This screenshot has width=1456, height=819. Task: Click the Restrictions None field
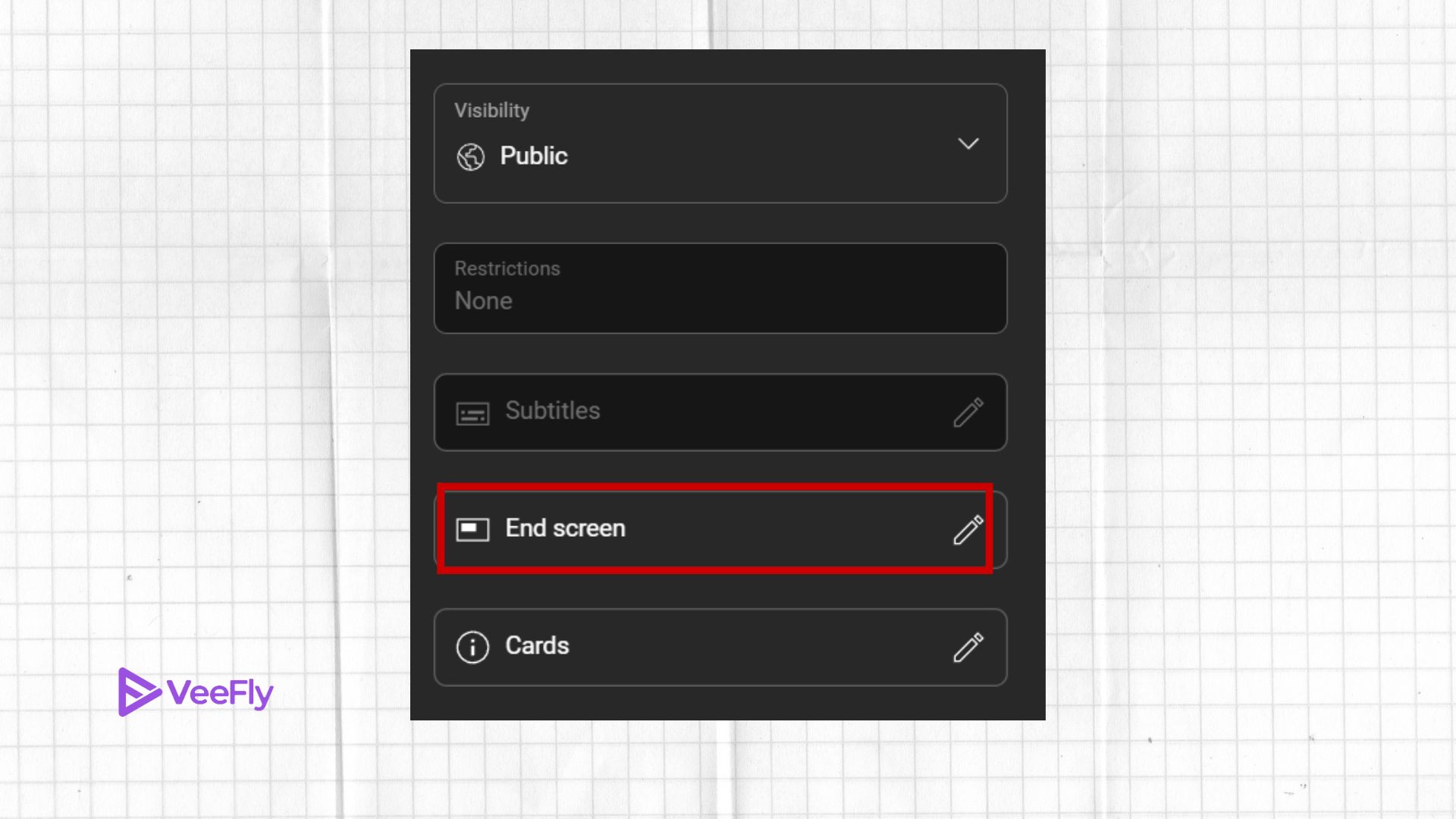click(x=719, y=300)
